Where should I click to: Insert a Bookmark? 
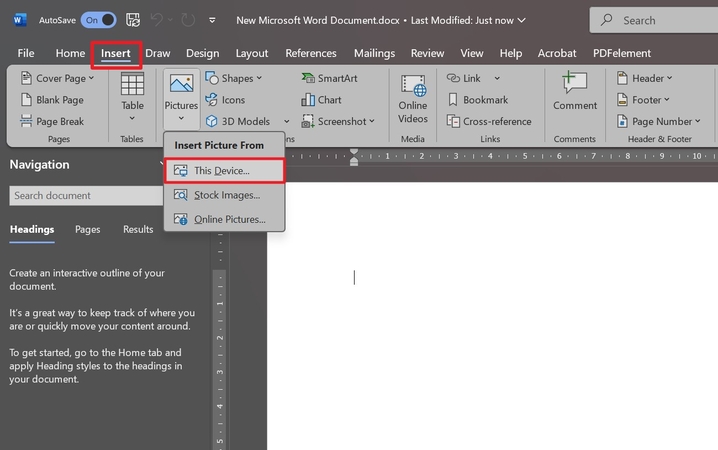tap(478, 100)
